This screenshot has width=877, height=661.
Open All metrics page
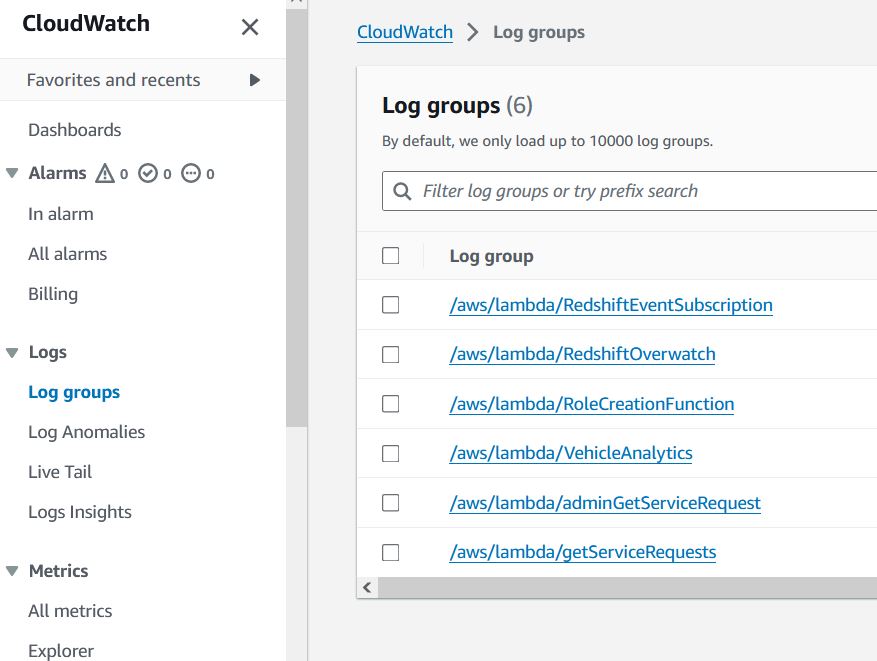[x=70, y=611]
